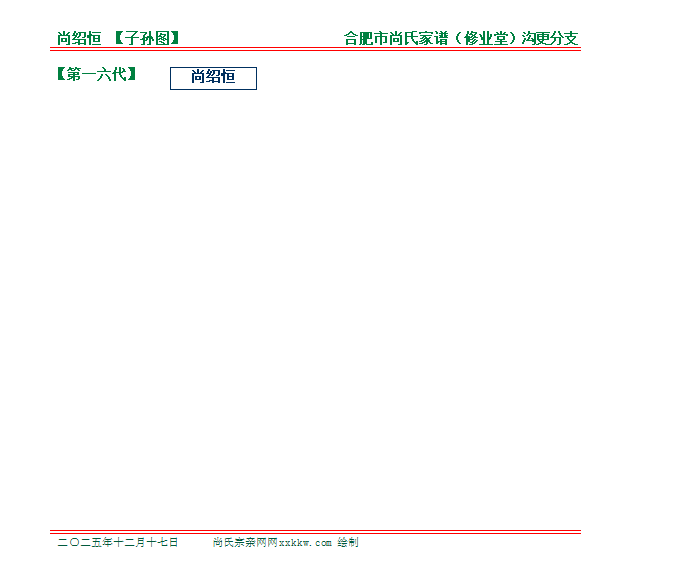The height and width of the screenshot is (580, 680).
Task: Click the border of the 尚绍恒 box
Action: (x=171, y=78)
